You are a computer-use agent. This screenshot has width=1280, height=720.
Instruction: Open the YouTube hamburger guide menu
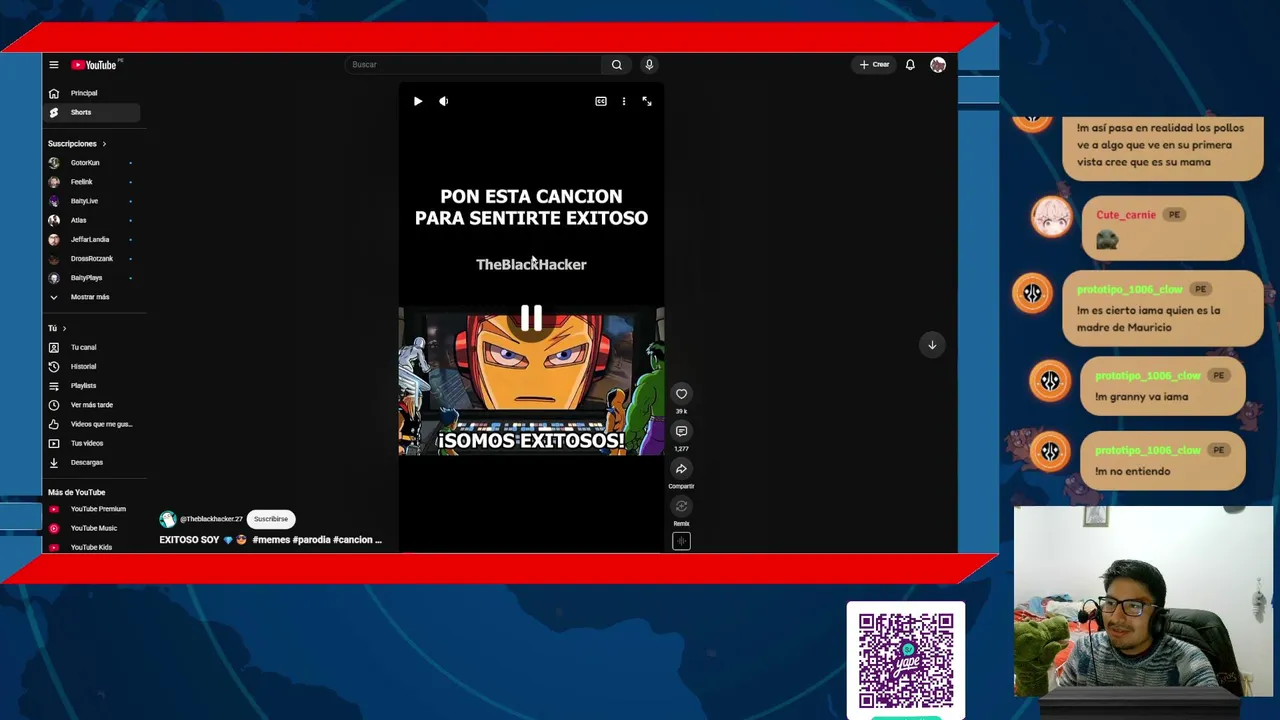pos(54,65)
